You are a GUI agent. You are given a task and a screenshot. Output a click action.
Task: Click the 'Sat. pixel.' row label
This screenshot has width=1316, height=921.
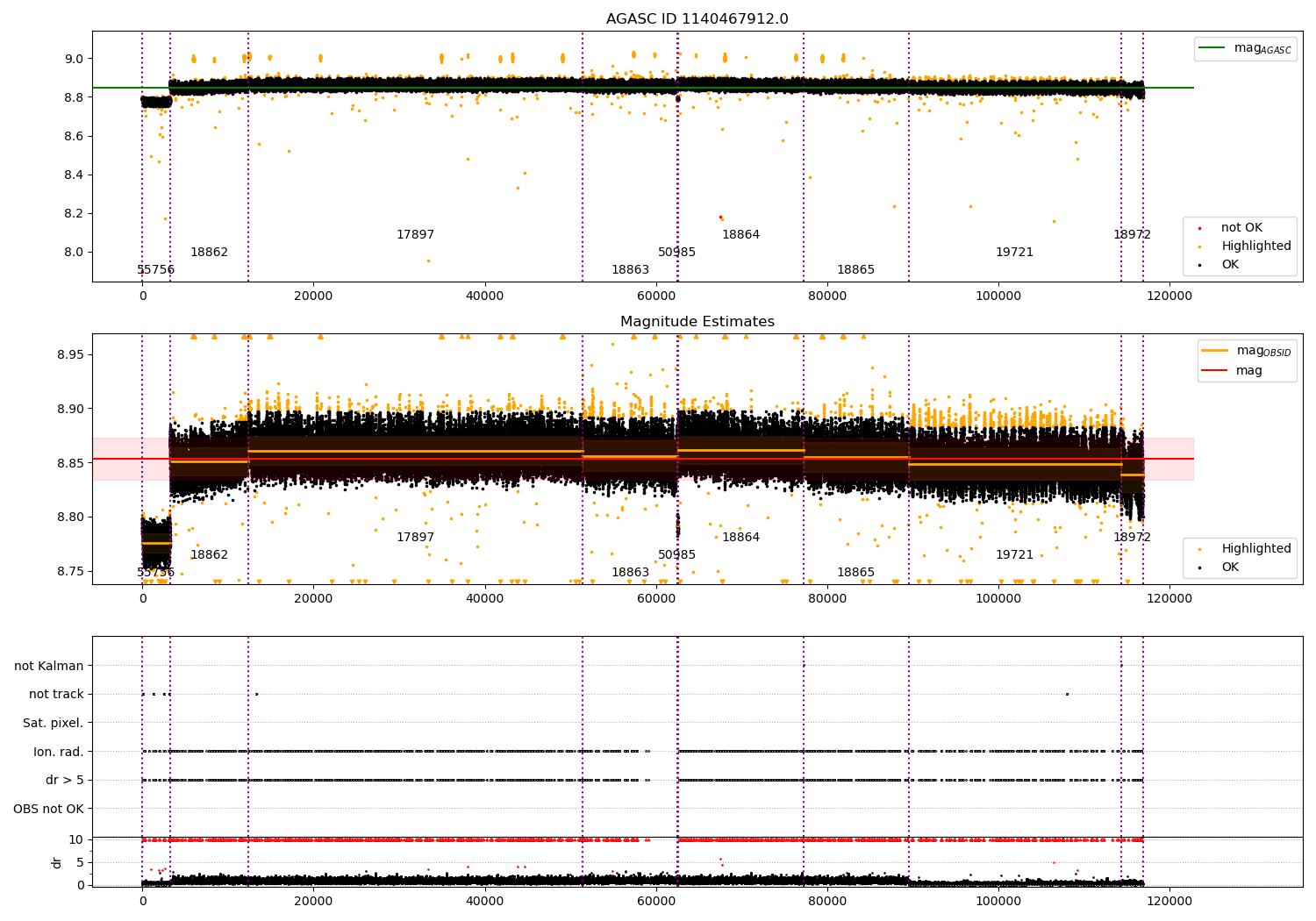[x=54, y=723]
